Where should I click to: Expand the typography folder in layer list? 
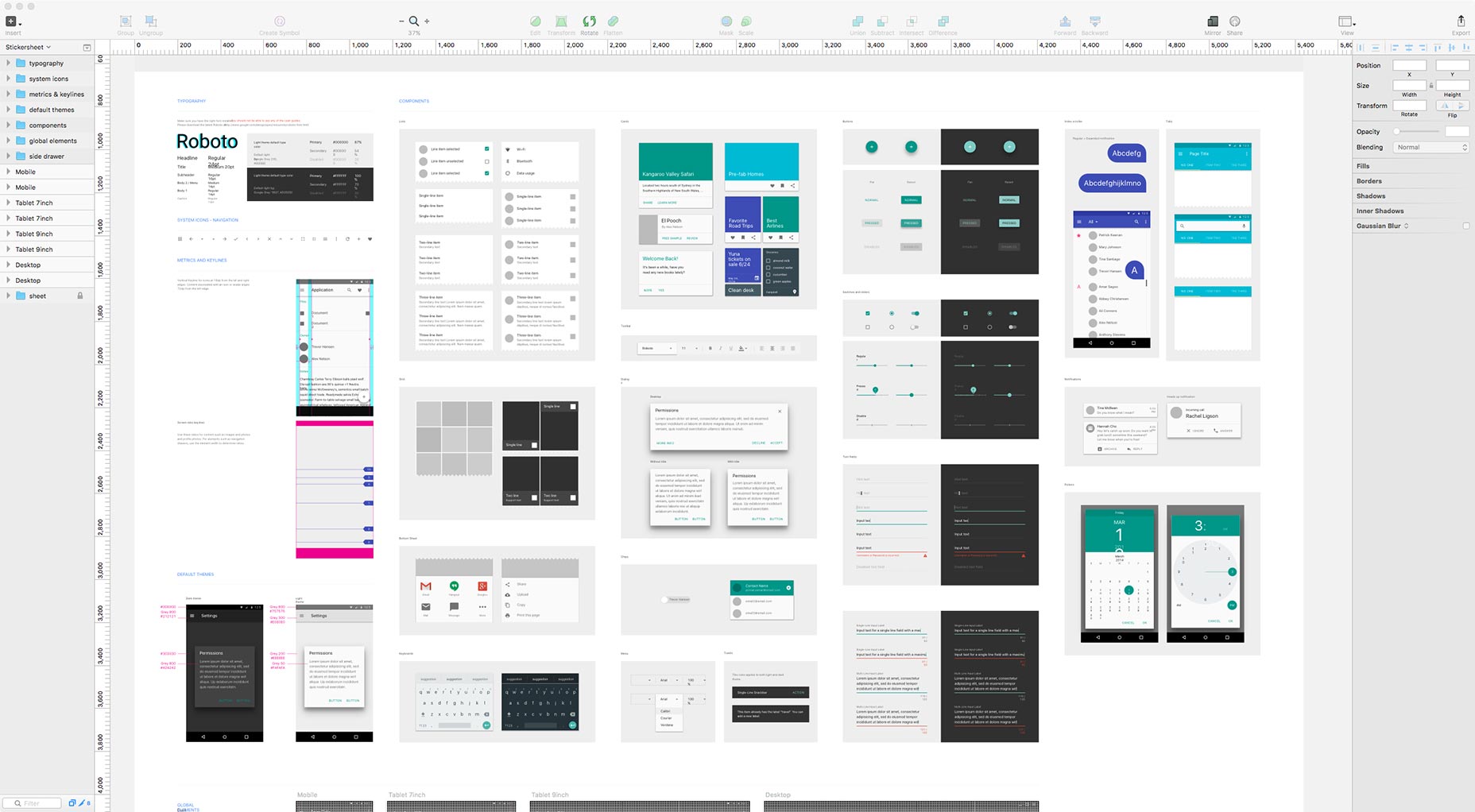8,64
